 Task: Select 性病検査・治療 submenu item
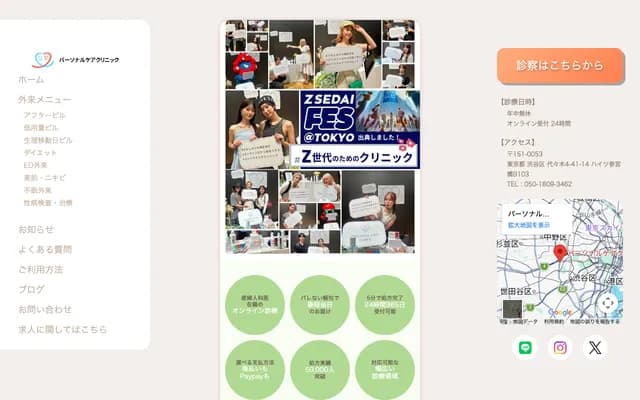[x=48, y=203]
